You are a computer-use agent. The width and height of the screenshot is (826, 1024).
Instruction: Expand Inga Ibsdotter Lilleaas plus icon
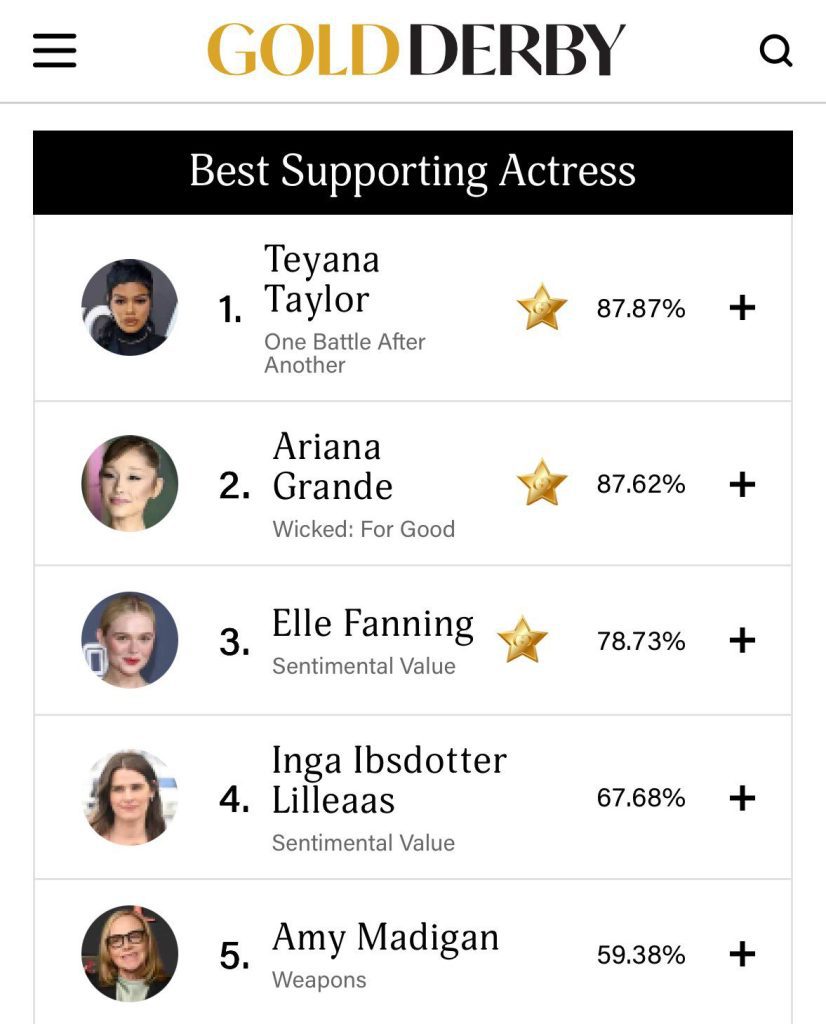tap(741, 798)
